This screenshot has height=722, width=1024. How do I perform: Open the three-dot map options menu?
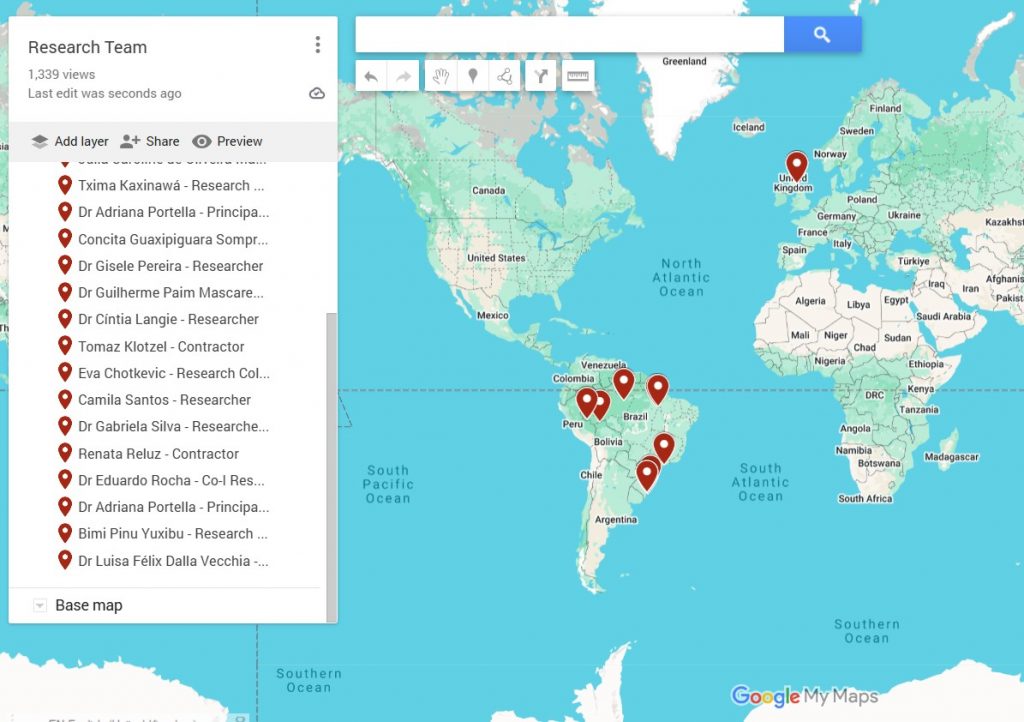[317, 45]
